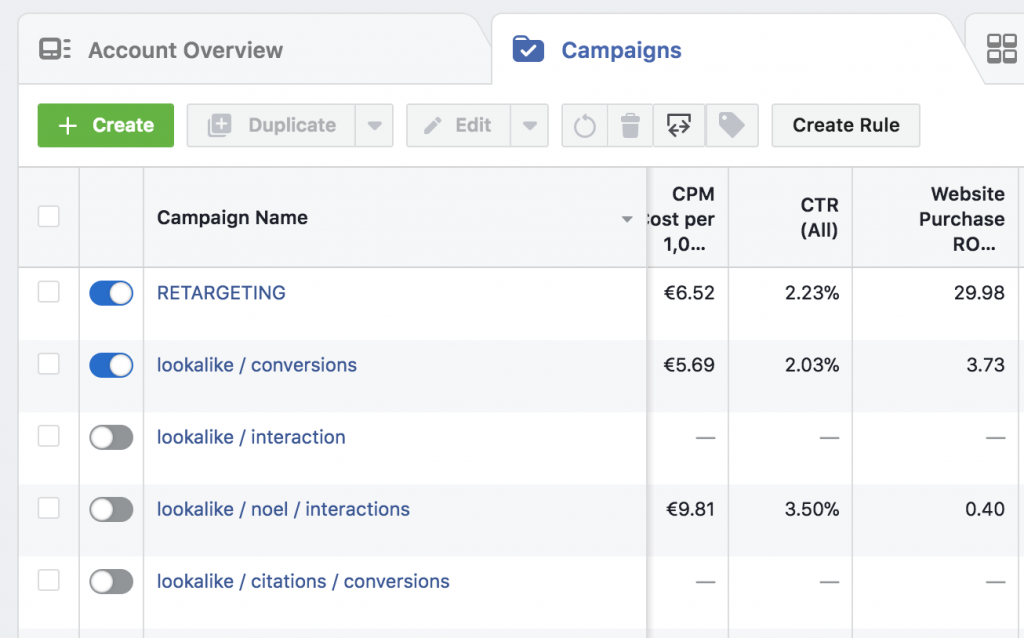This screenshot has width=1024, height=638.
Task: Turn off the lookalike / conversions toggle
Action: coord(111,365)
